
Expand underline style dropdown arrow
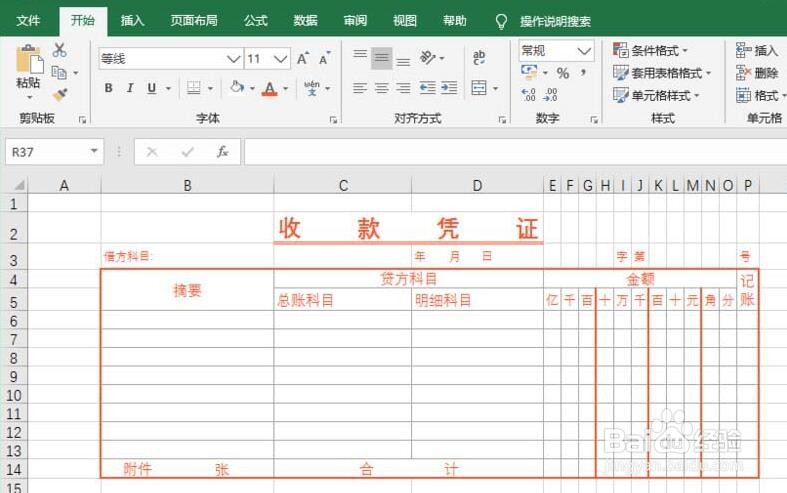click(x=168, y=89)
